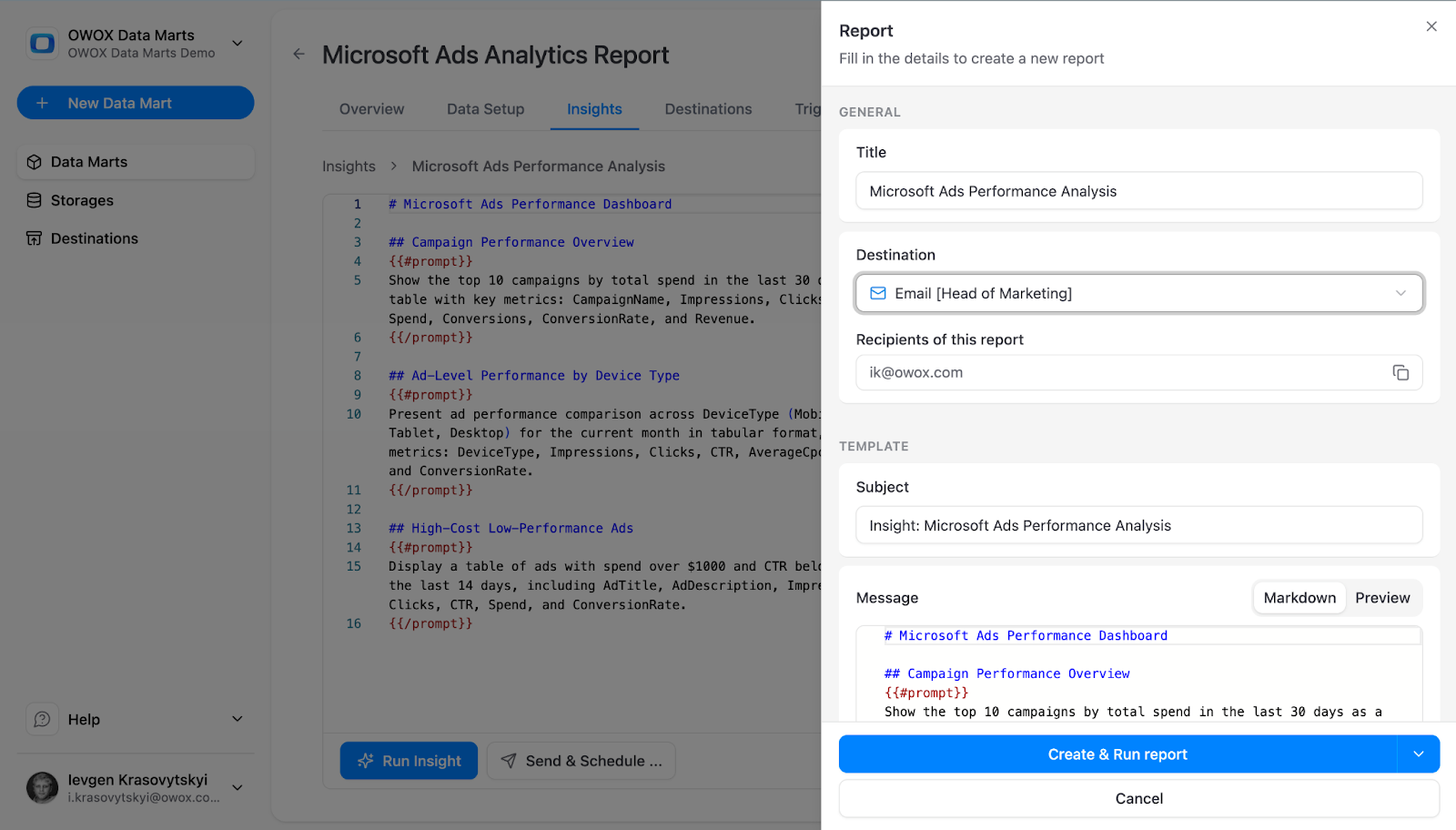Click the OWOX workspace logo
Viewport: 1456px width, 830px height.
(x=40, y=43)
